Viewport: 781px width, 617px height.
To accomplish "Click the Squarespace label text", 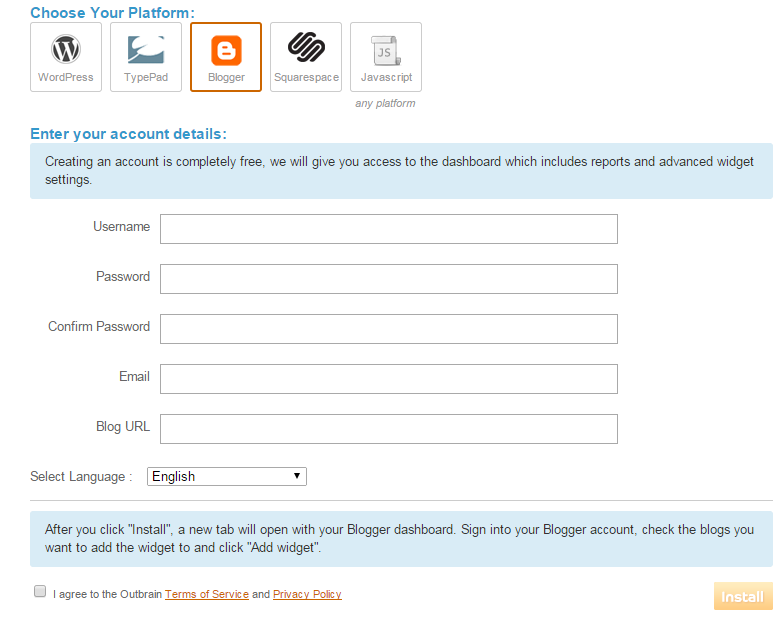I will [x=306, y=77].
